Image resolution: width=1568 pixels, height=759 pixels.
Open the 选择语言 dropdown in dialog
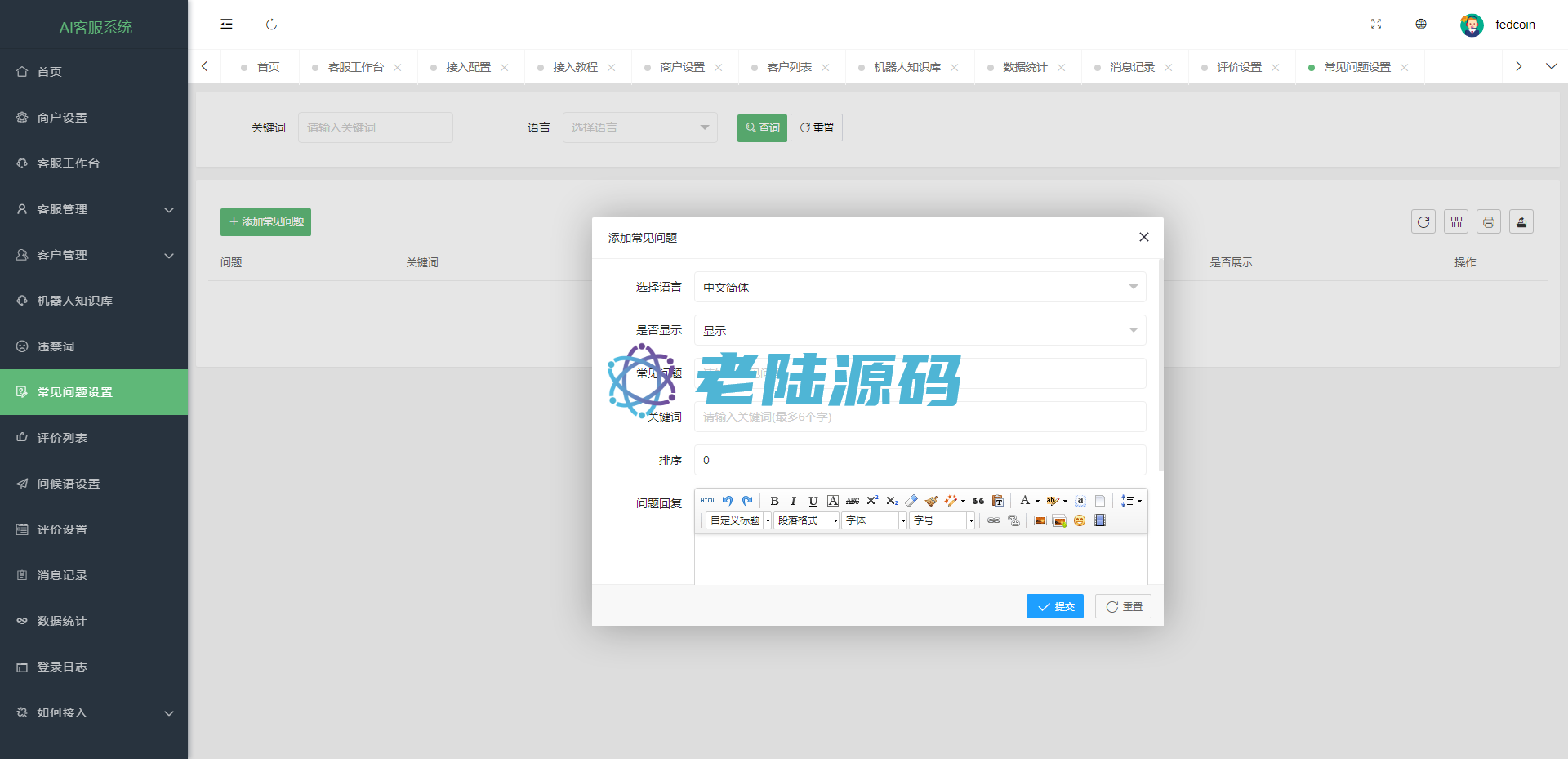pos(920,287)
